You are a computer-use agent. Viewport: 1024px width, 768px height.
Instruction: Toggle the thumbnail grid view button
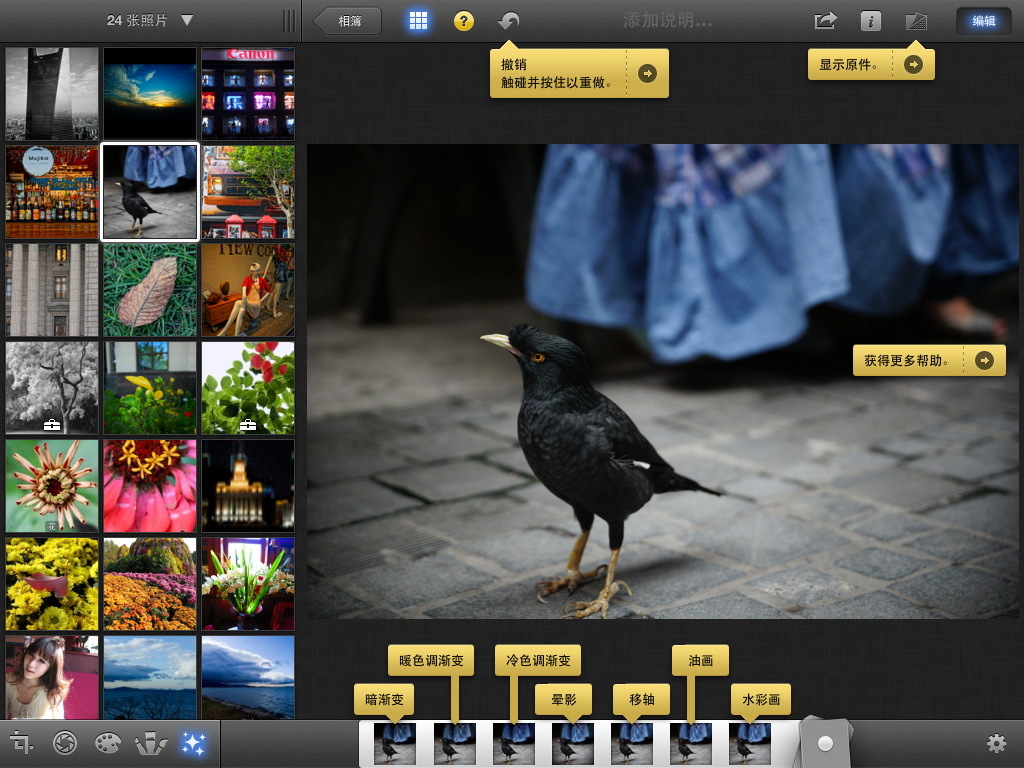coord(418,21)
